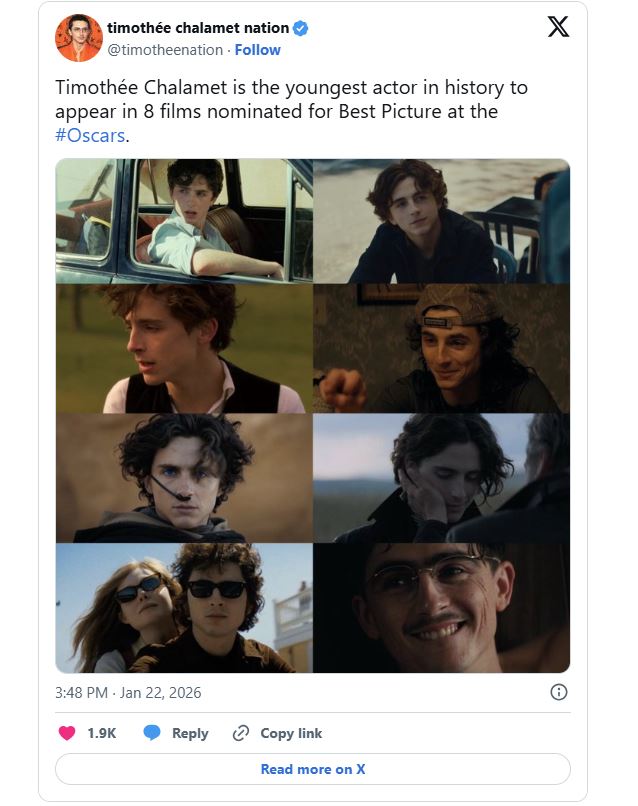Like the tweet with the heart icon
The image size is (638, 806).
(67, 732)
